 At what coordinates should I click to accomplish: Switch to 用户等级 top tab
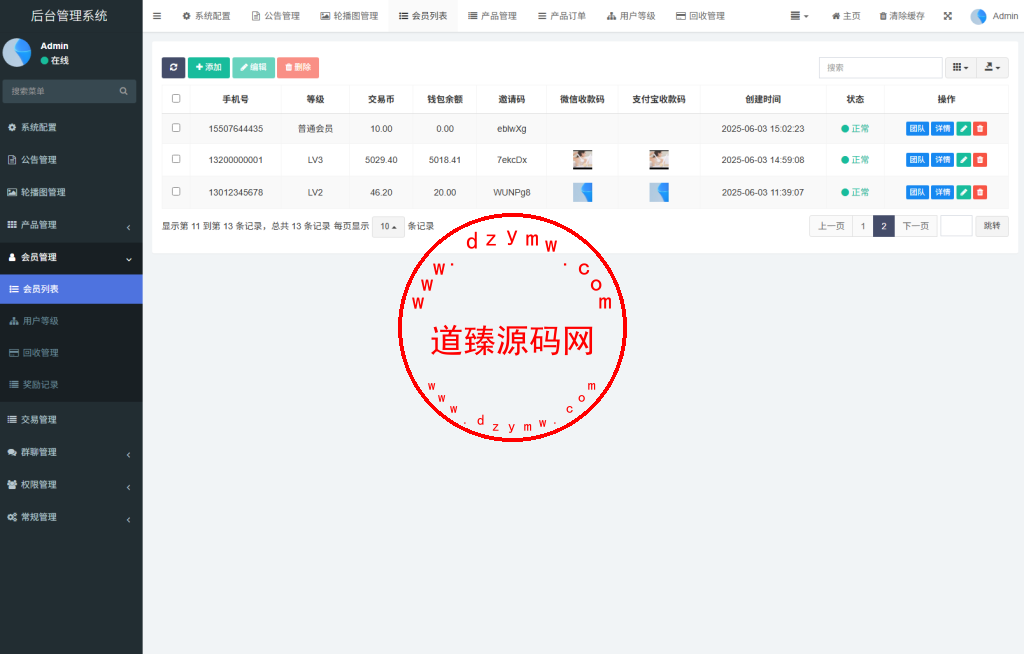click(x=631, y=16)
